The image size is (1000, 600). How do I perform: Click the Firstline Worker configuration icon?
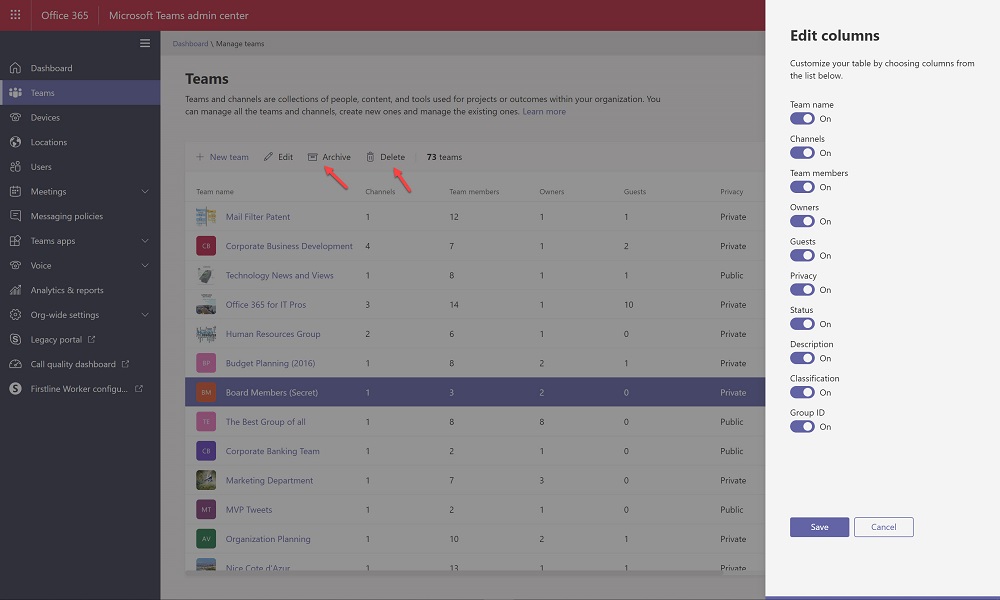tap(15, 388)
